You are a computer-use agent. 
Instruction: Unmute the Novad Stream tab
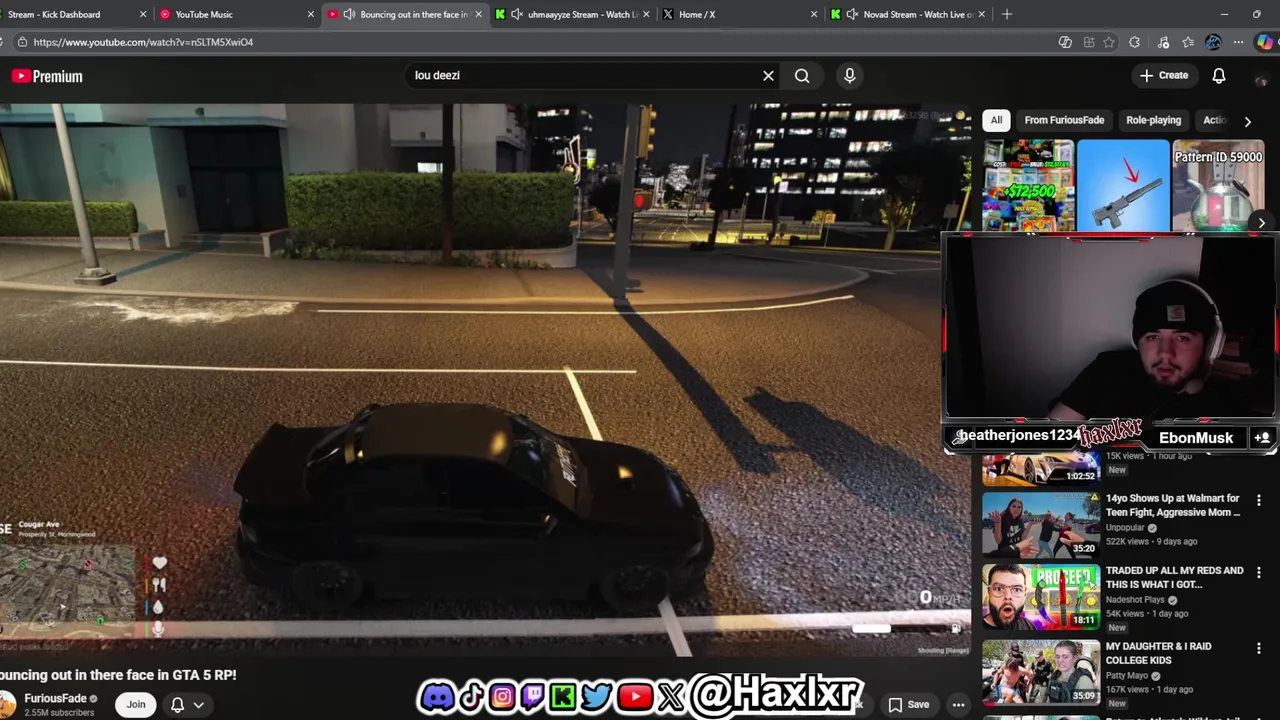coord(852,14)
